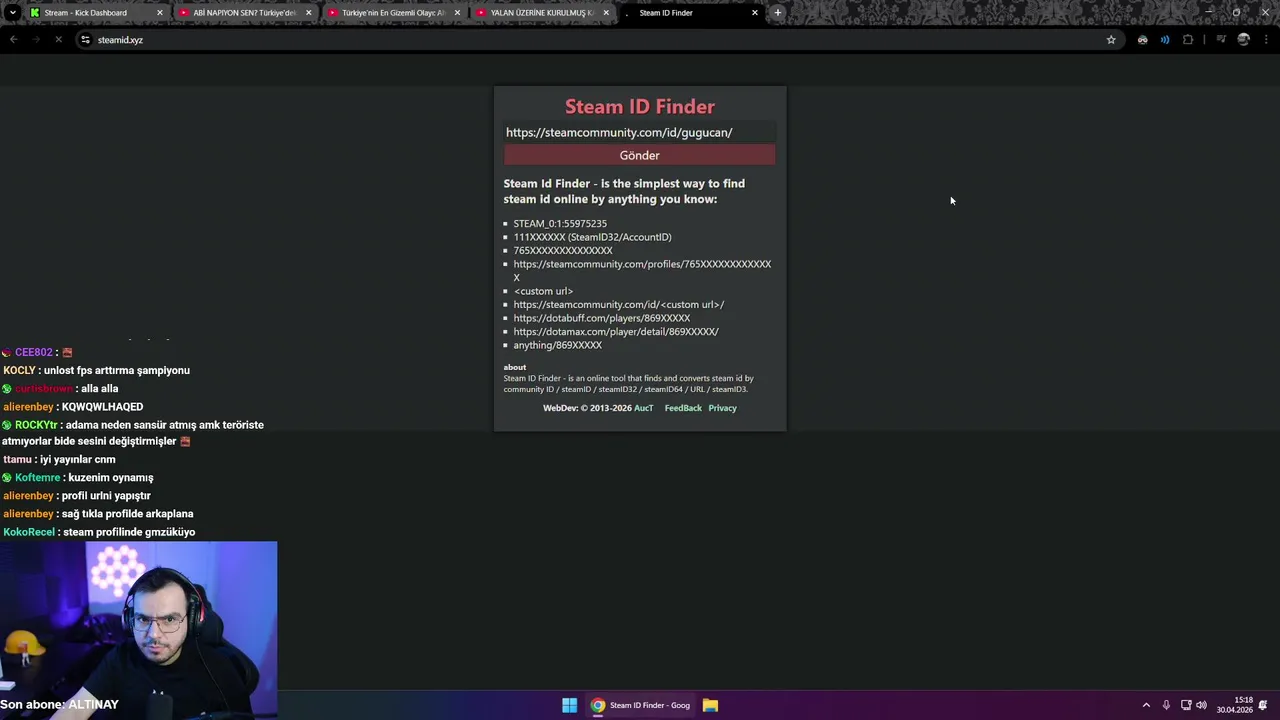Click alierenbey's 'profil urlni yapıştır' message
The image size is (1280, 720).
coord(77,496)
